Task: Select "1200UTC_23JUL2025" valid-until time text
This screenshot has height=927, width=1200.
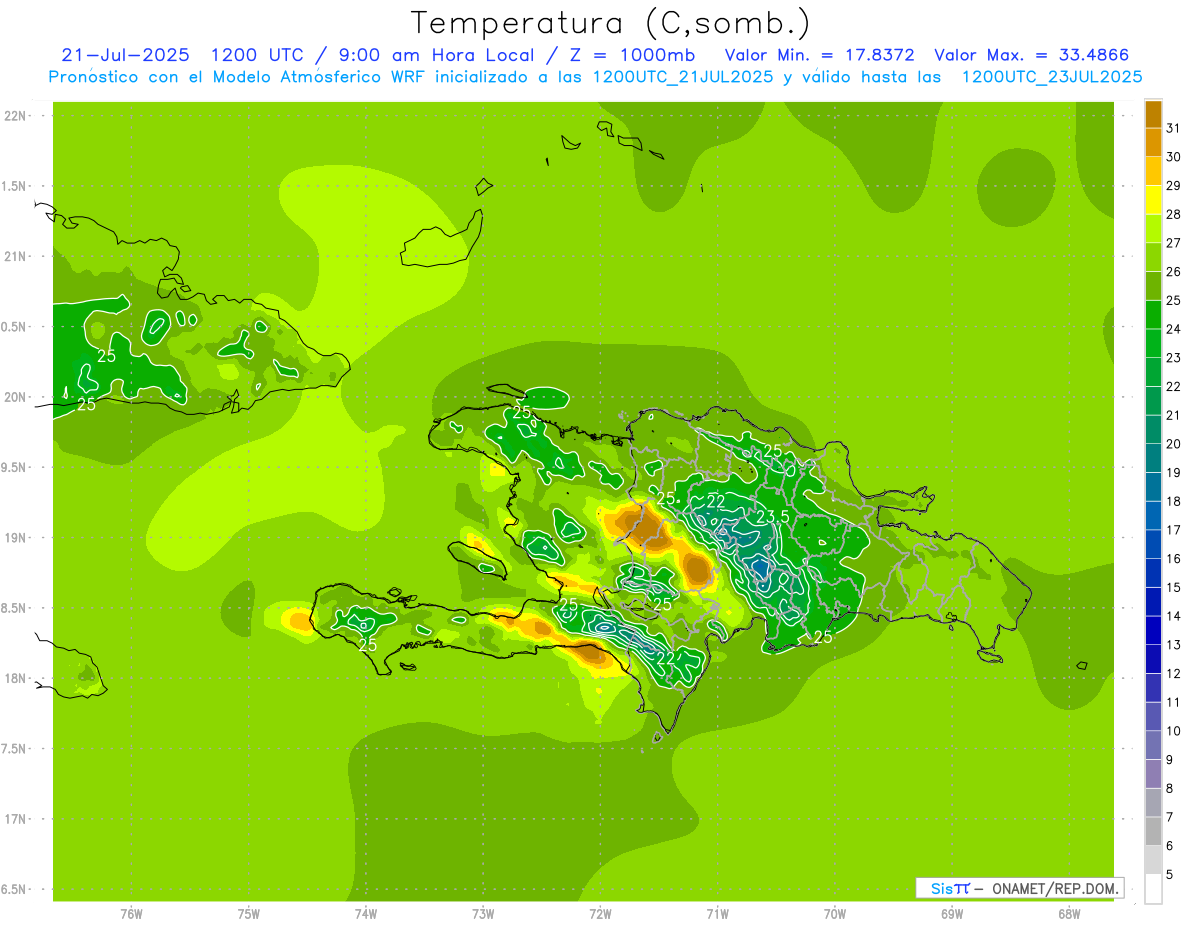Action: click(x=1052, y=77)
